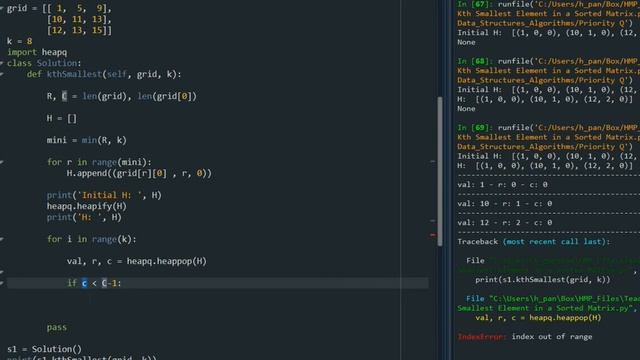
Task: Collapse the 'if c < C-1' fold arrow
Action: 2,283
